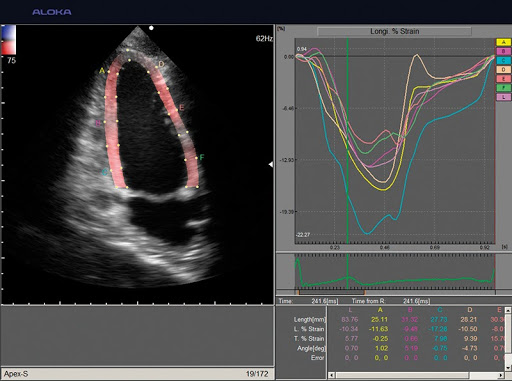This screenshot has height=381, width=512.
Task: Click the Angle[deg] row label
Action: pyautogui.click(x=311, y=348)
